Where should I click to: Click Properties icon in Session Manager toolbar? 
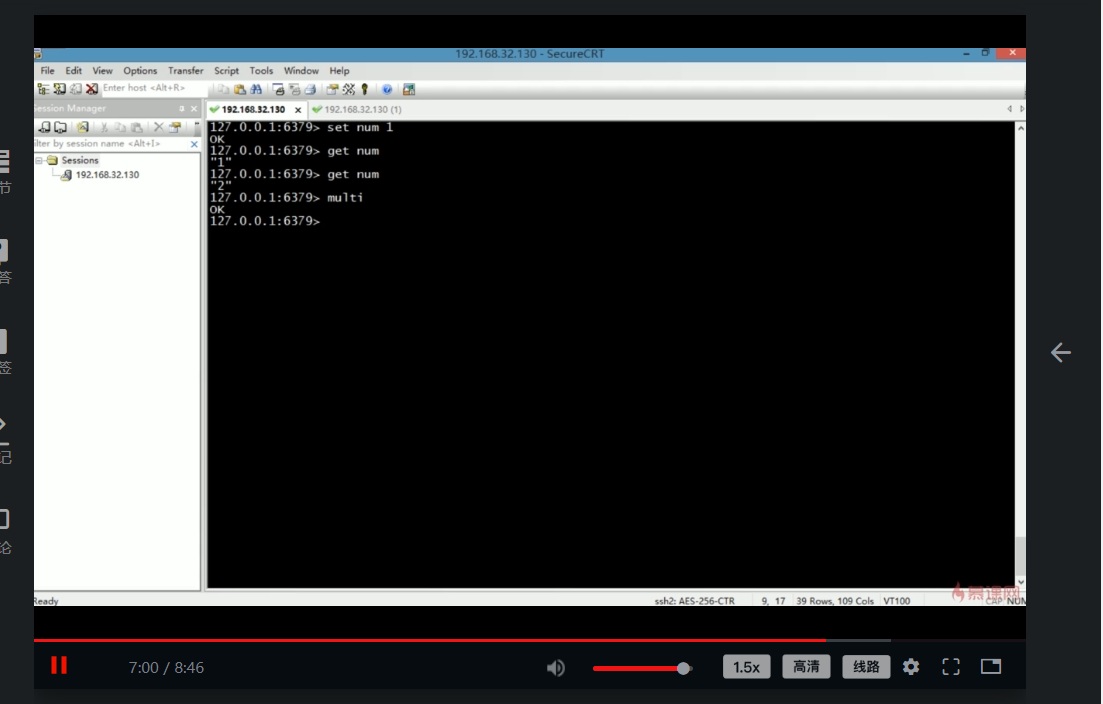point(175,127)
